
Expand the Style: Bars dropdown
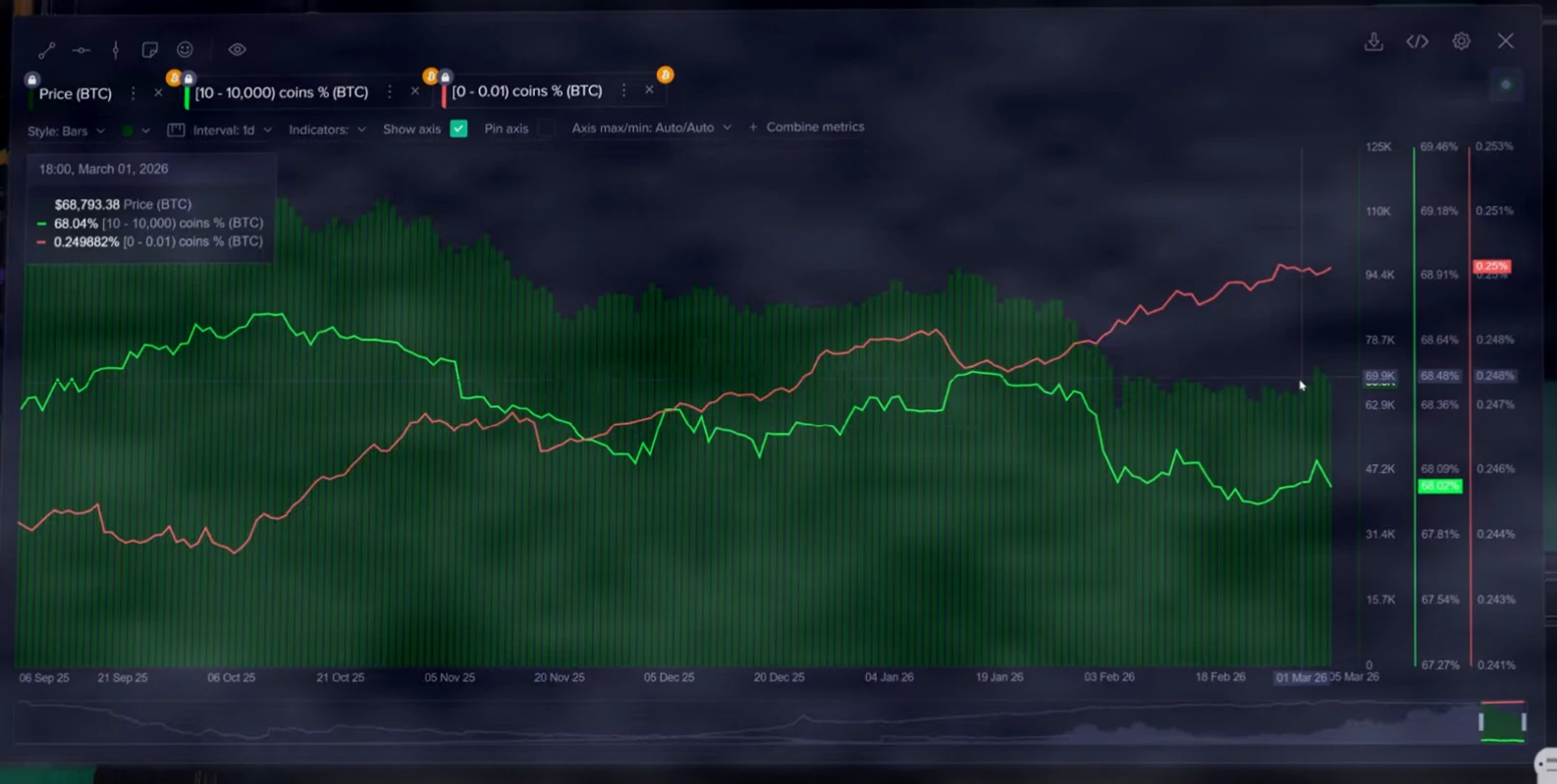tap(66, 131)
